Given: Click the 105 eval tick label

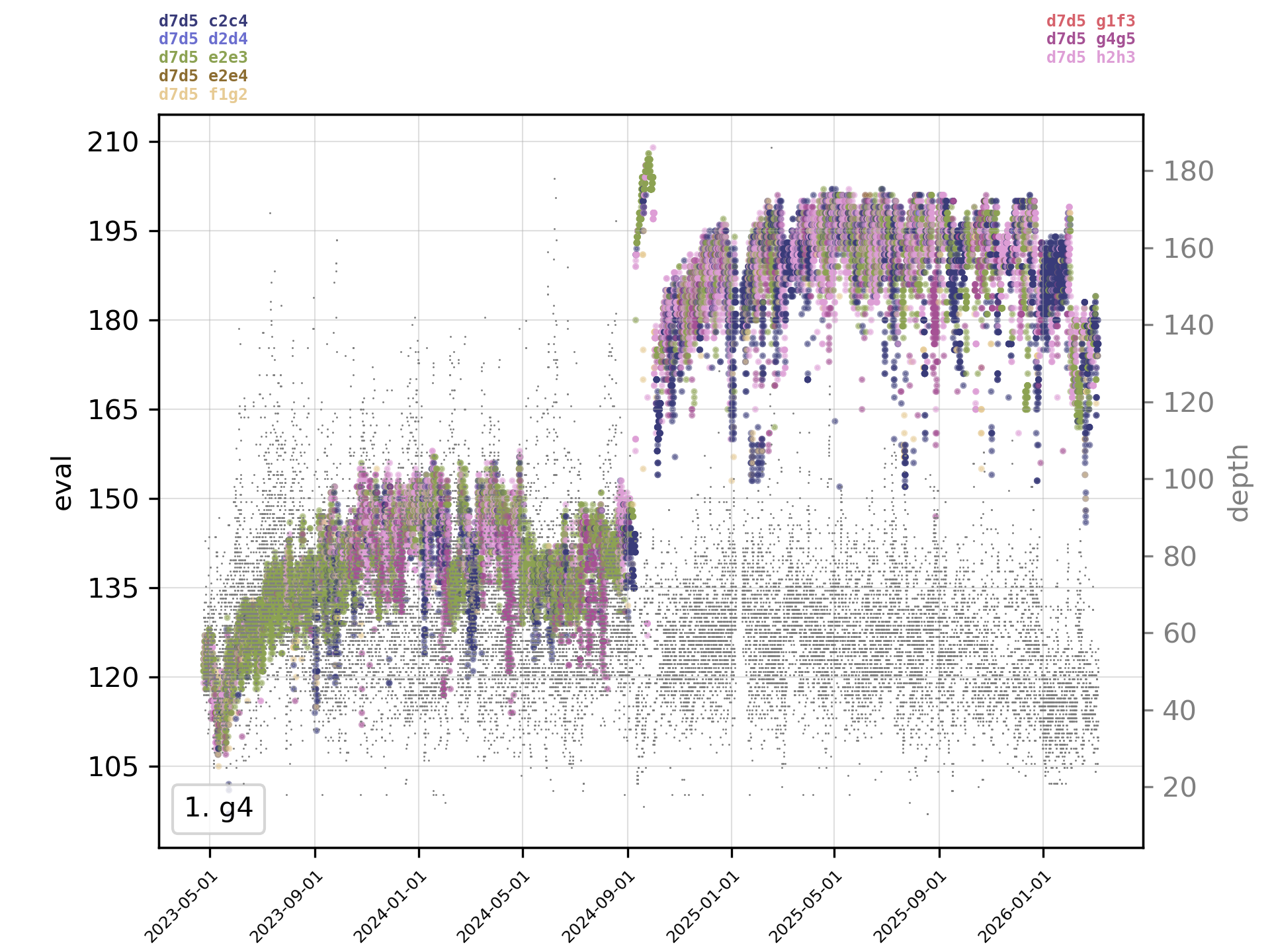Looking at the screenshot, I should click(112, 766).
